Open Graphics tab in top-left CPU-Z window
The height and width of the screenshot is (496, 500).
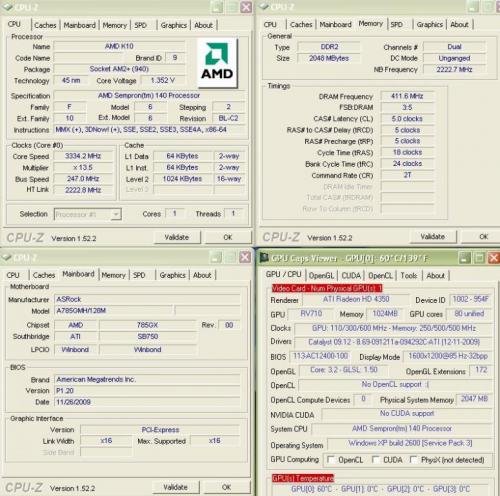pos(174,25)
